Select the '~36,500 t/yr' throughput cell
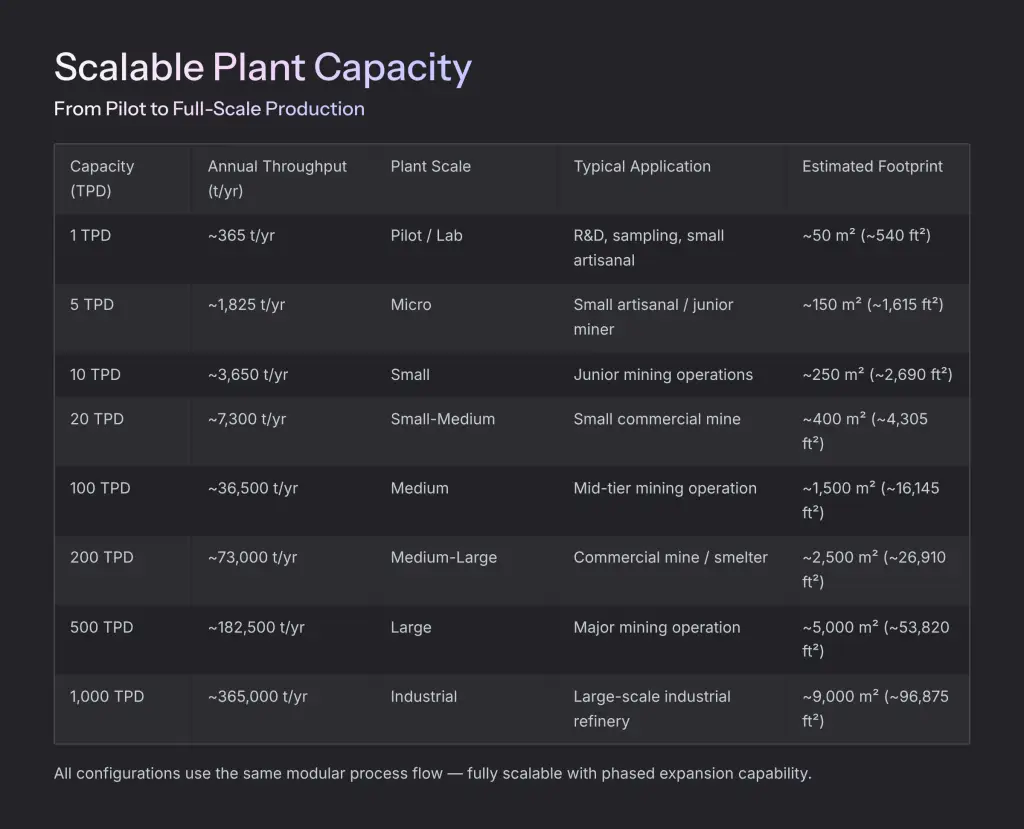The height and width of the screenshot is (829, 1024). pos(252,489)
